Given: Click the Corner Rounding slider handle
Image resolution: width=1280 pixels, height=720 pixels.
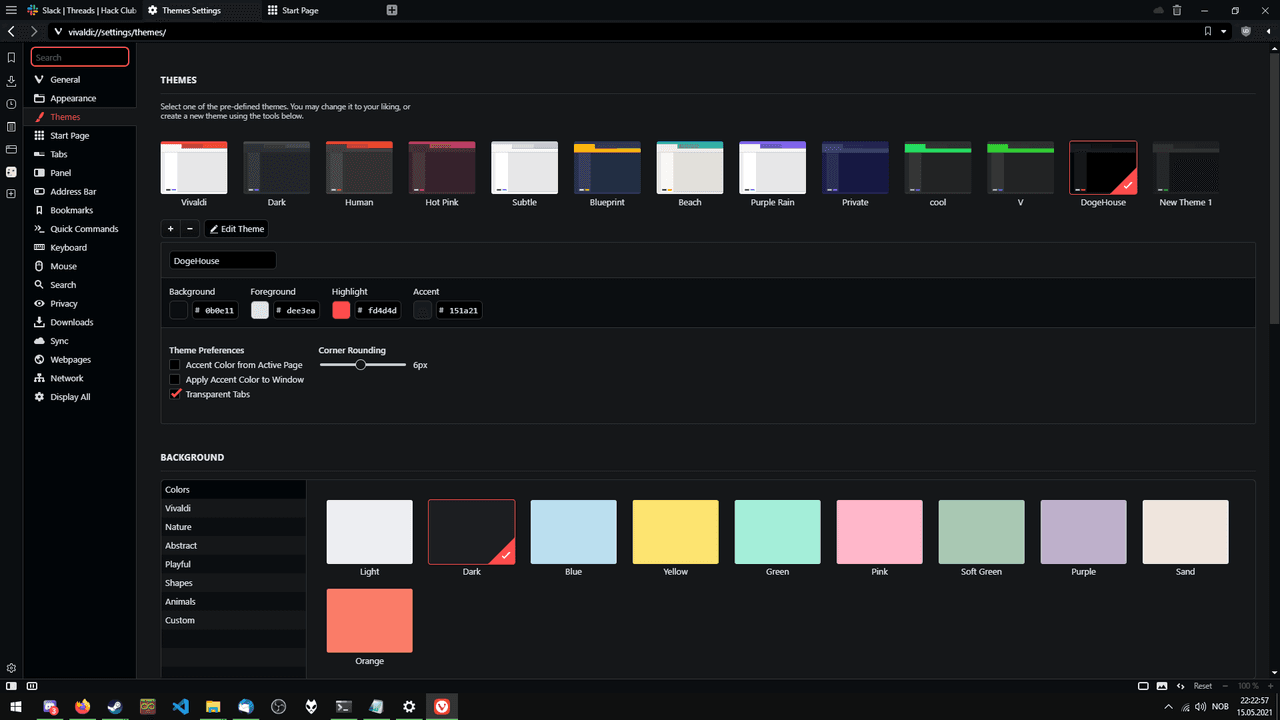Looking at the screenshot, I should click(x=361, y=365).
